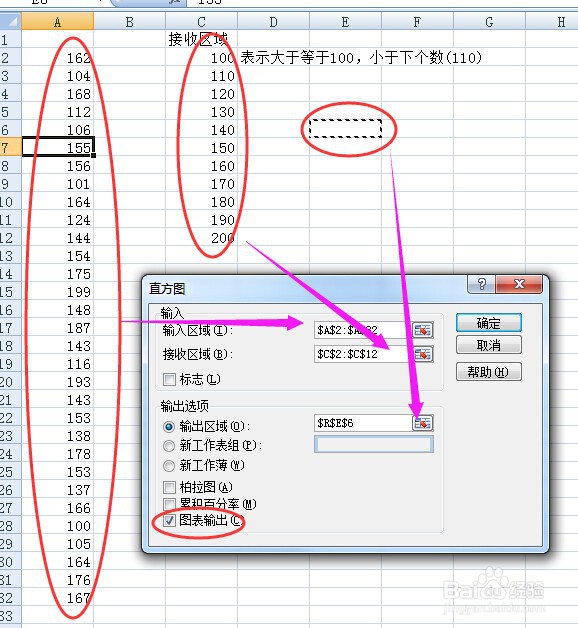Click the note text 表示大于等于100

pyautogui.click(x=297, y=58)
